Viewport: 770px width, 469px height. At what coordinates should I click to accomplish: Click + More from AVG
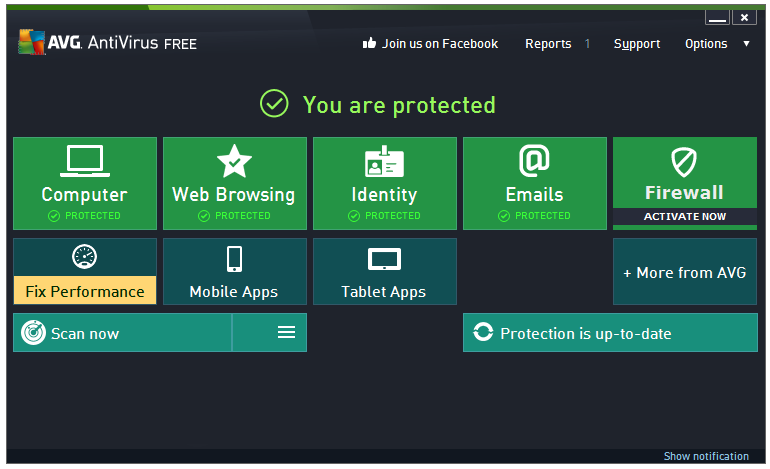click(x=685, y=272)
